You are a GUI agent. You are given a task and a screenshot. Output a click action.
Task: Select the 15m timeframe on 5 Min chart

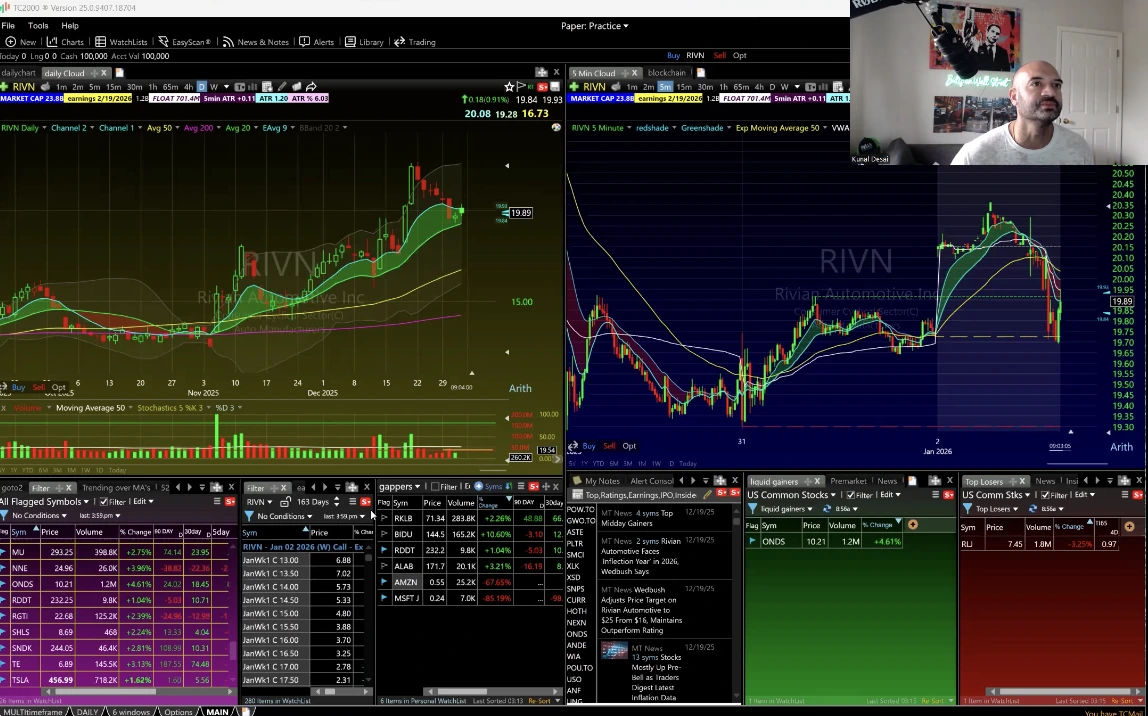[x=684, y=86]
